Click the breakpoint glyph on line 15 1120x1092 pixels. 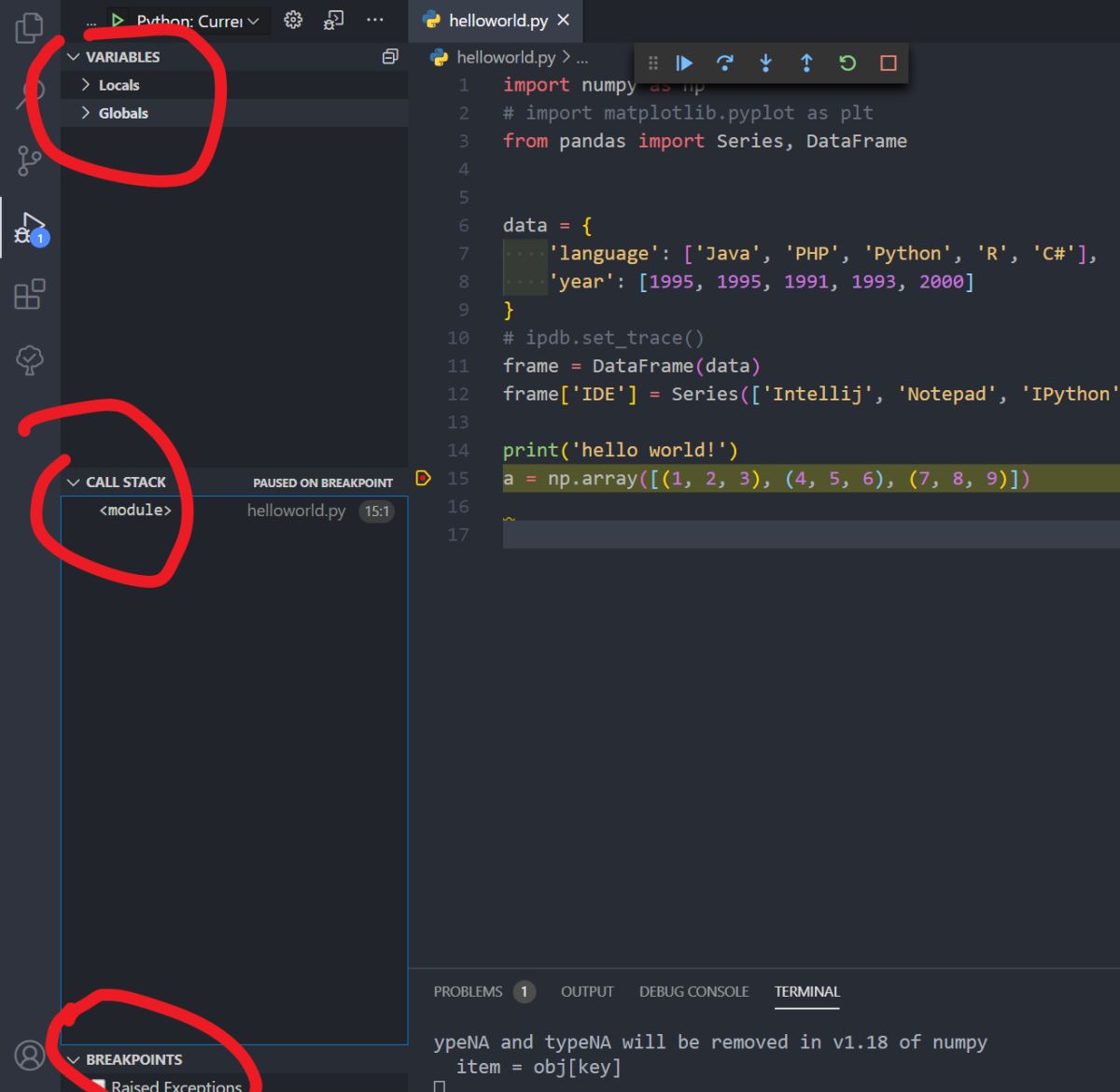click(x=423, y=478)
